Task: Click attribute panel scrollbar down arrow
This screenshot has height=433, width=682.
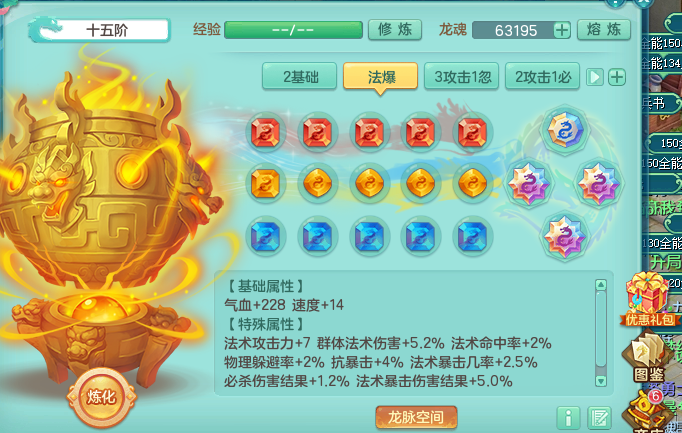Action: (601, 380)
